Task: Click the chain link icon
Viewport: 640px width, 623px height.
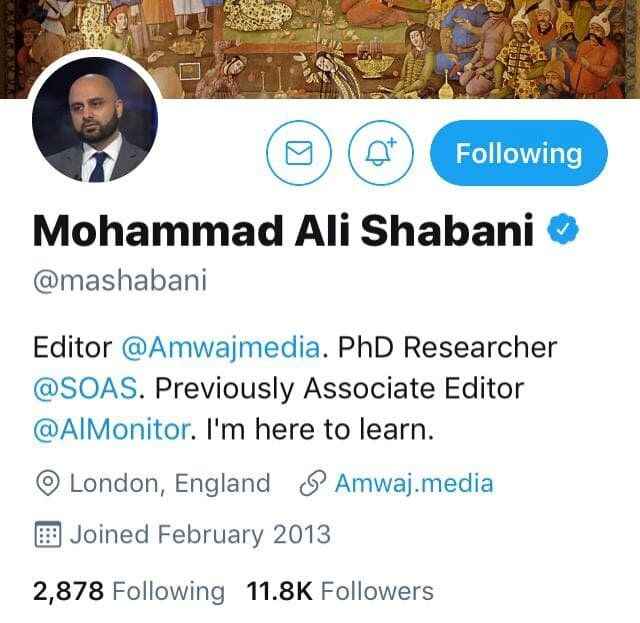Action: coord(313,483)
